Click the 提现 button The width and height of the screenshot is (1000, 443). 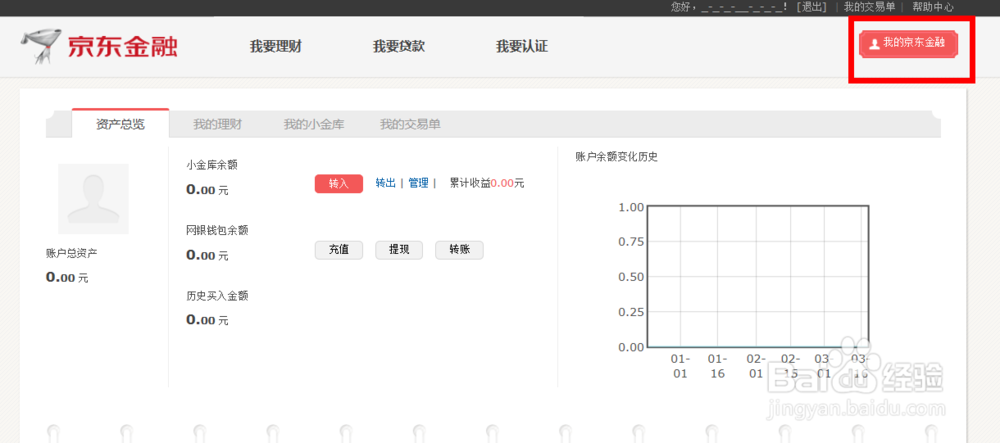point(399,250)
